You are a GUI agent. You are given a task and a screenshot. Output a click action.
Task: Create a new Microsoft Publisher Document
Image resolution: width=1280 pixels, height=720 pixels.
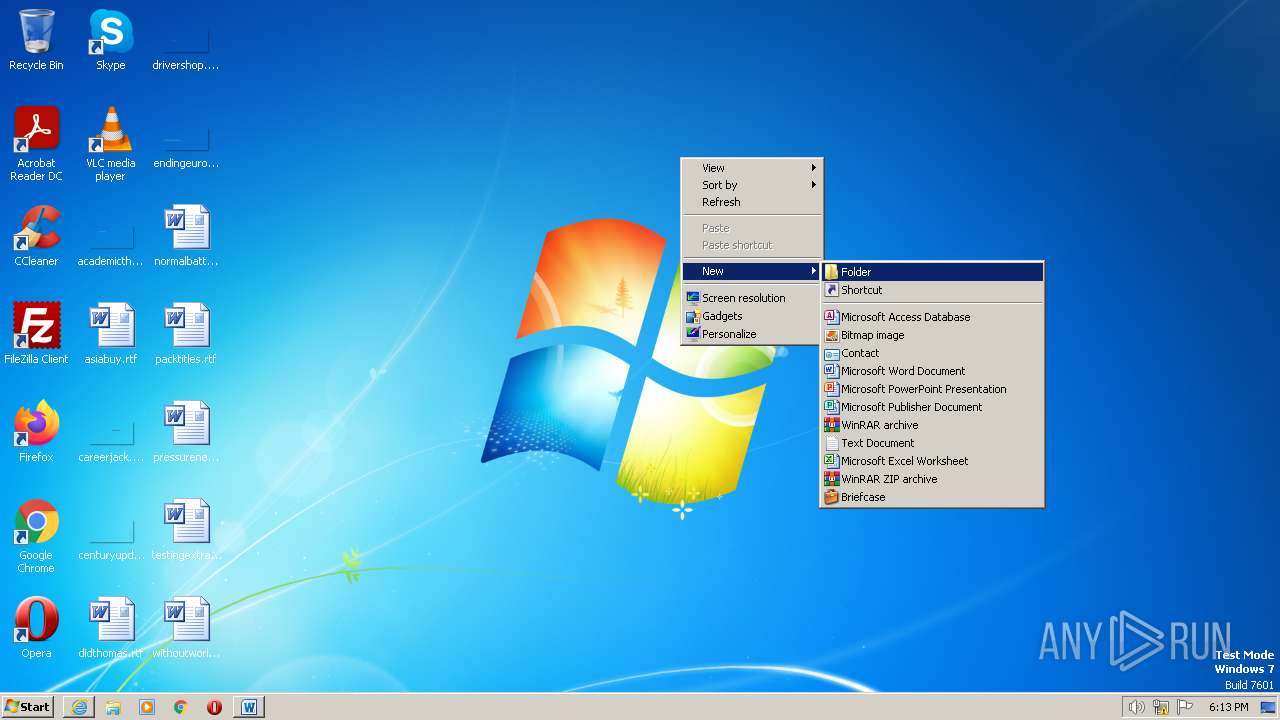tap(933, 407)
